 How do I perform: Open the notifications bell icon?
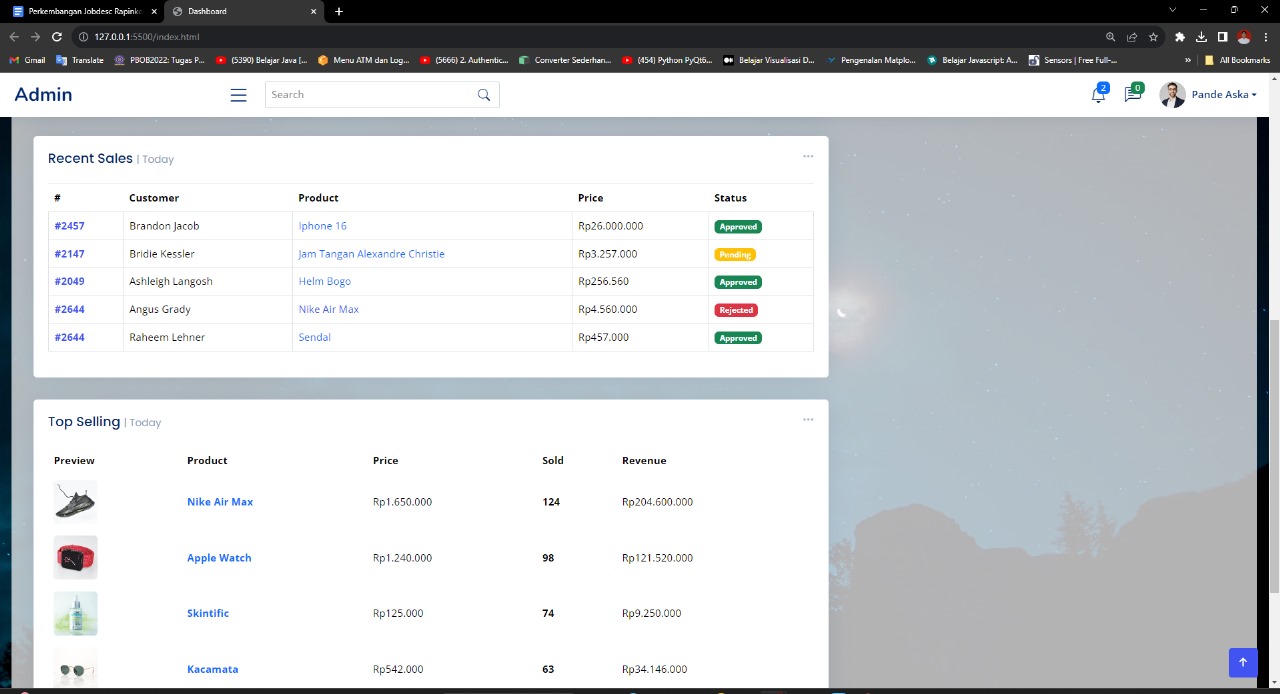1097,94
